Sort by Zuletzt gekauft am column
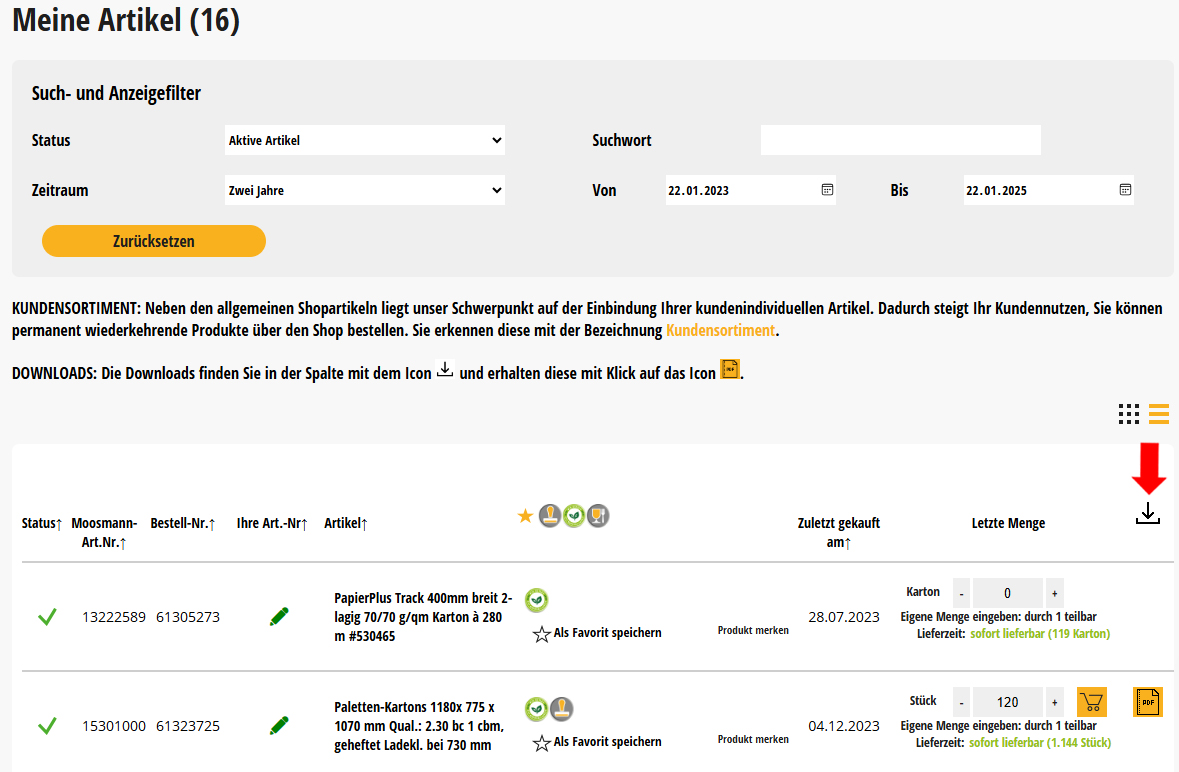 click(838, 533)
